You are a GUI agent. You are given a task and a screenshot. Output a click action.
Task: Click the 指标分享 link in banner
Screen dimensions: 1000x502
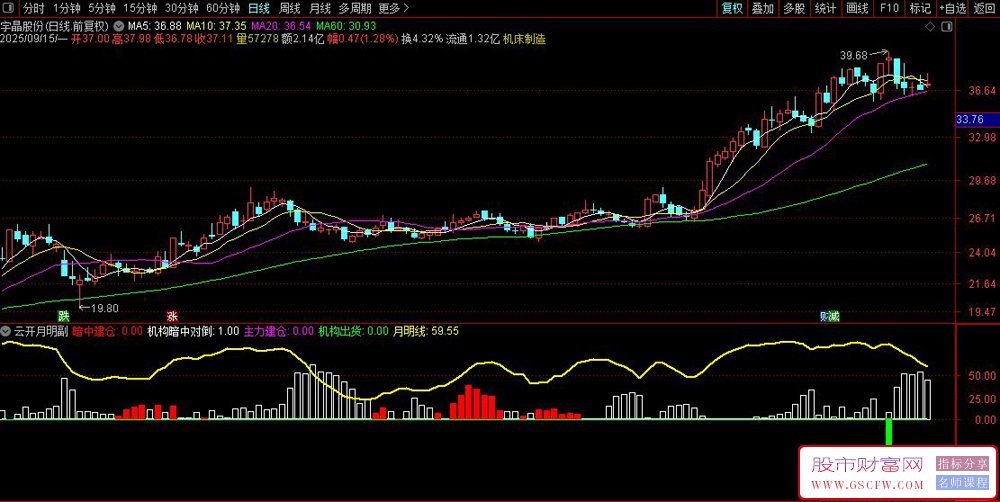[x=962, y=464]
